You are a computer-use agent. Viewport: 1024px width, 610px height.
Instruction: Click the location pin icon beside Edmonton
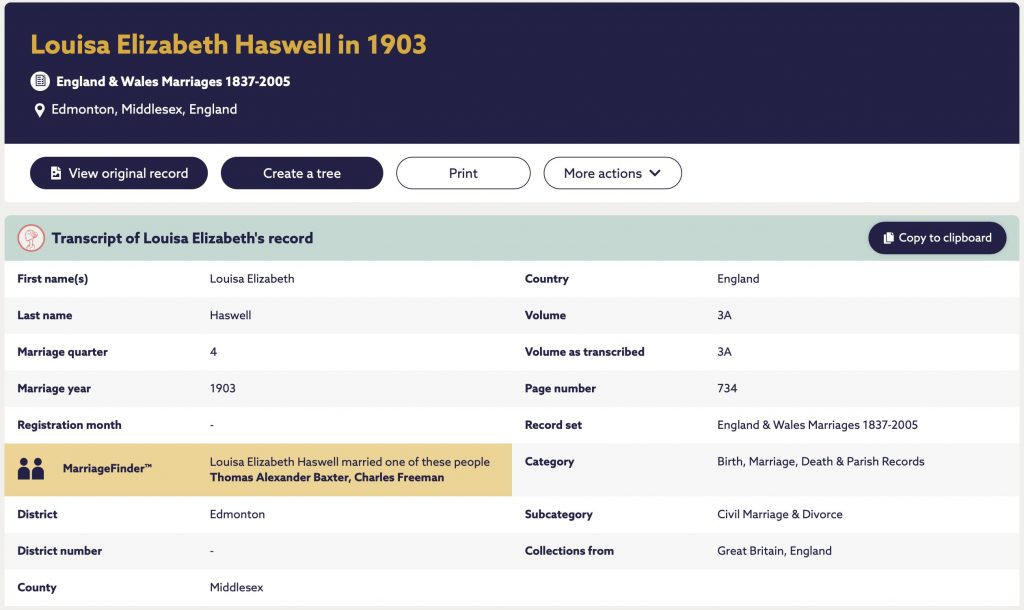pyautogui.click(x=39, y=110)
